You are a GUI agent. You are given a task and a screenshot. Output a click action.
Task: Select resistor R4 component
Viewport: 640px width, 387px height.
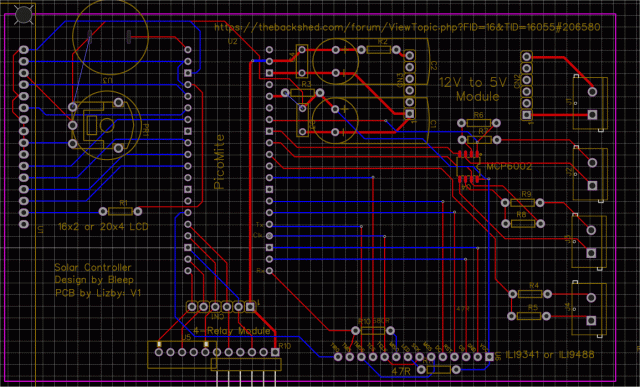pos(530,294)
